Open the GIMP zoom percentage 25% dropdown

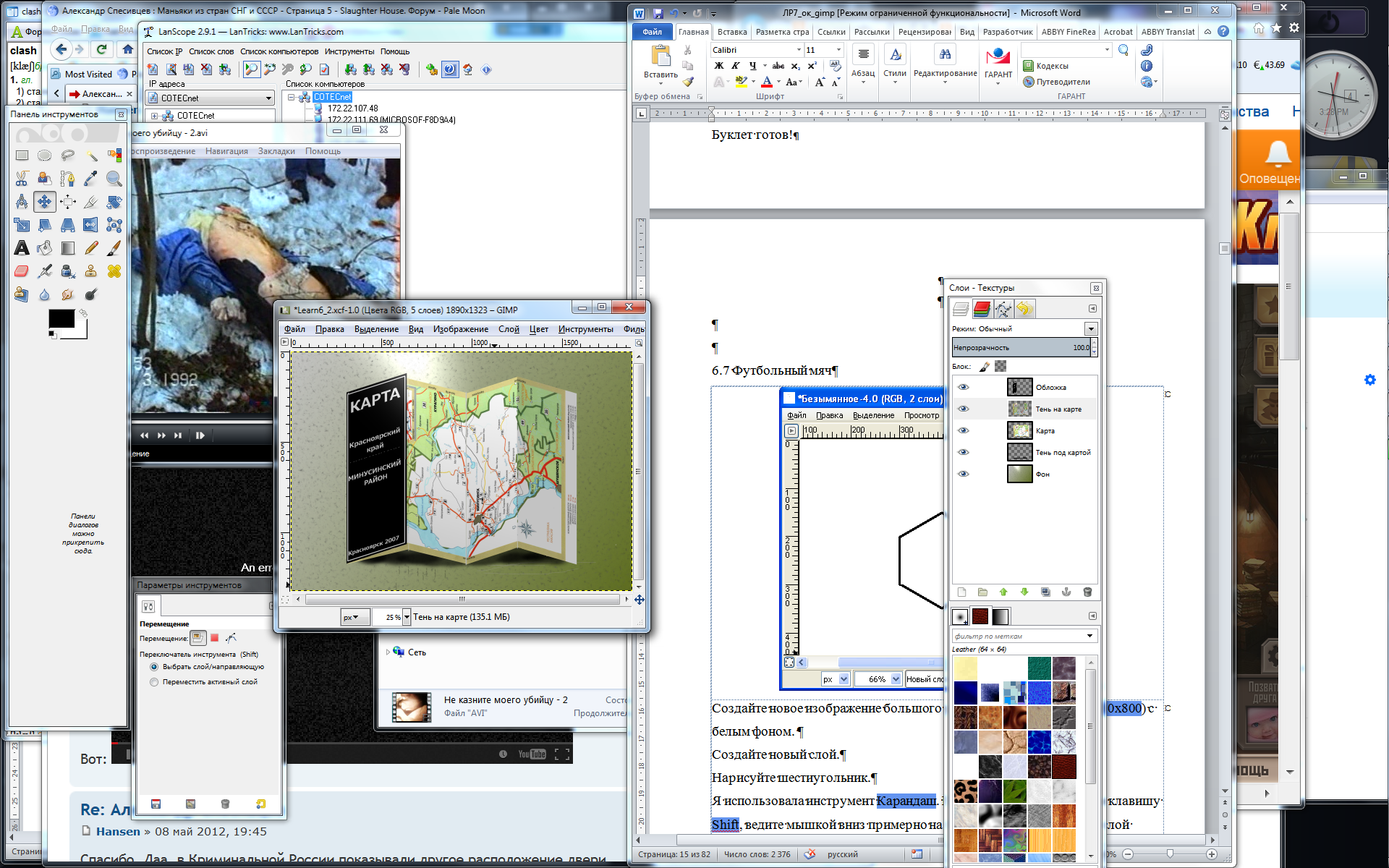[x=407, y=617]
